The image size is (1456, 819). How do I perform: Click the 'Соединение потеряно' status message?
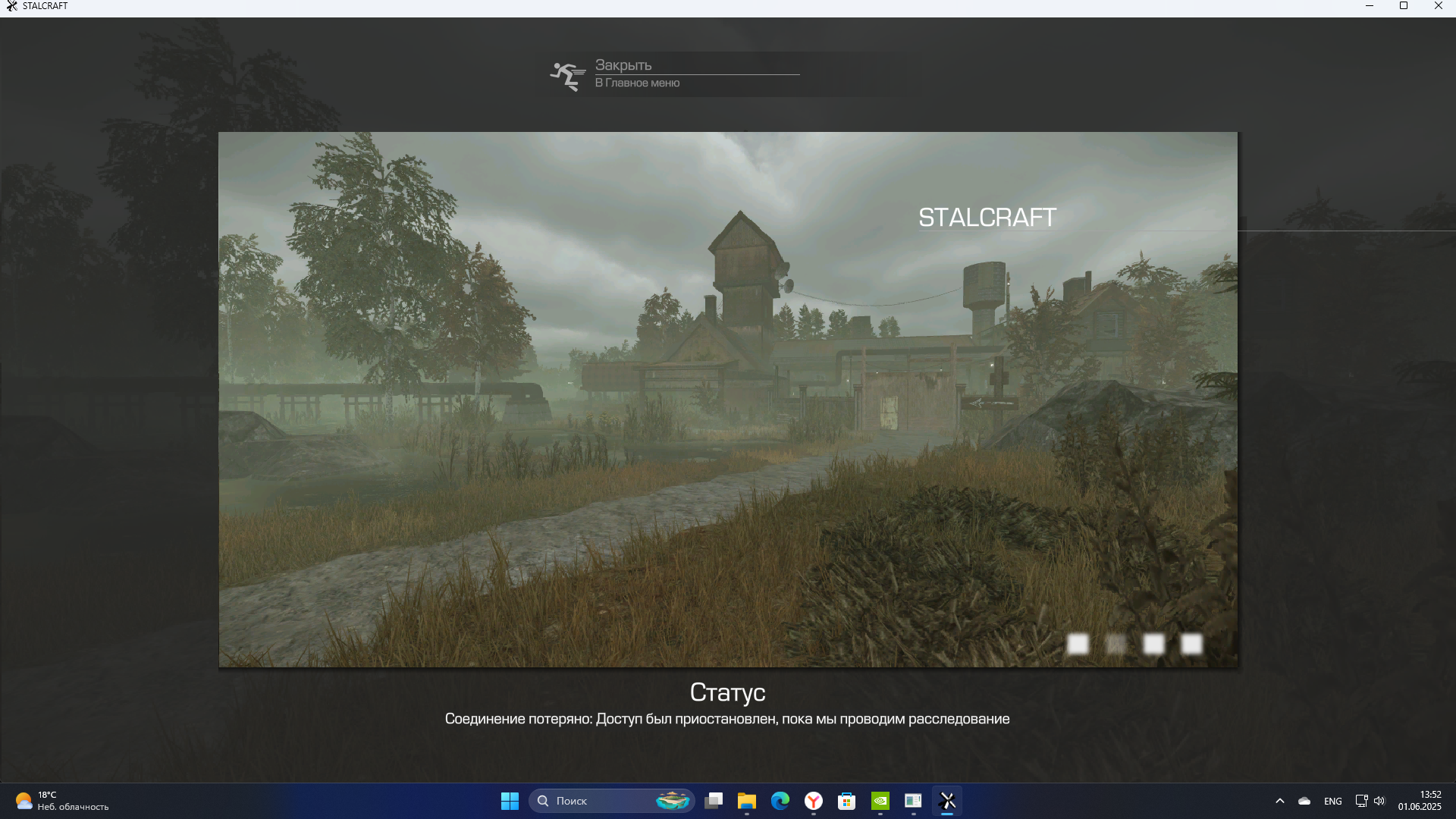(x=727, y=719)
